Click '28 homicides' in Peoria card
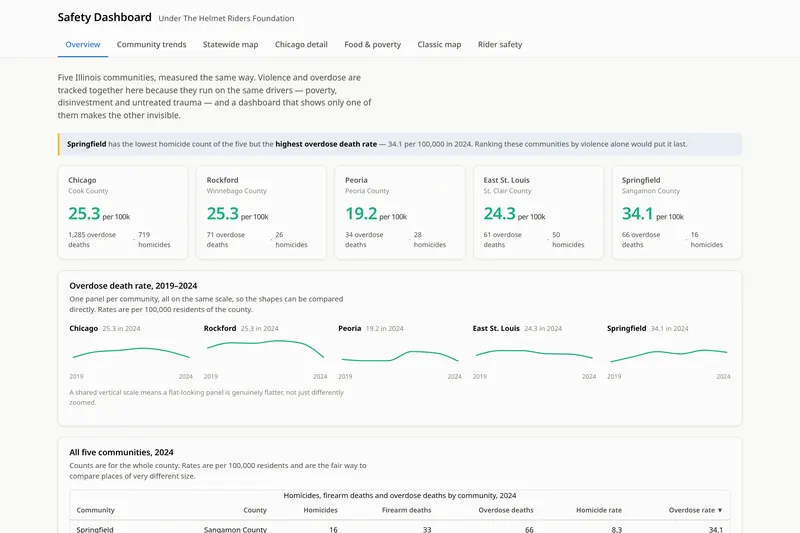Viewport: 800px width, 533px height. click(x=430, y=240)
